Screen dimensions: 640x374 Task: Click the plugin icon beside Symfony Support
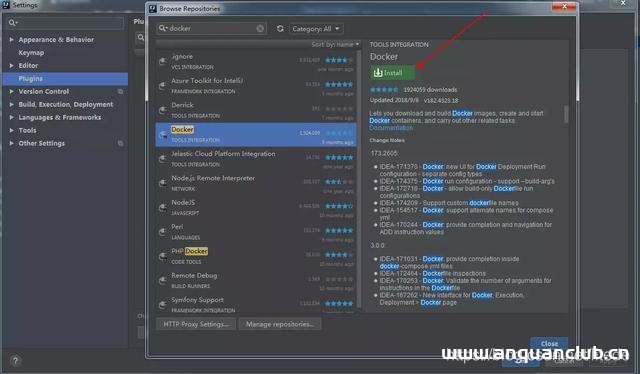pos(162,305)
